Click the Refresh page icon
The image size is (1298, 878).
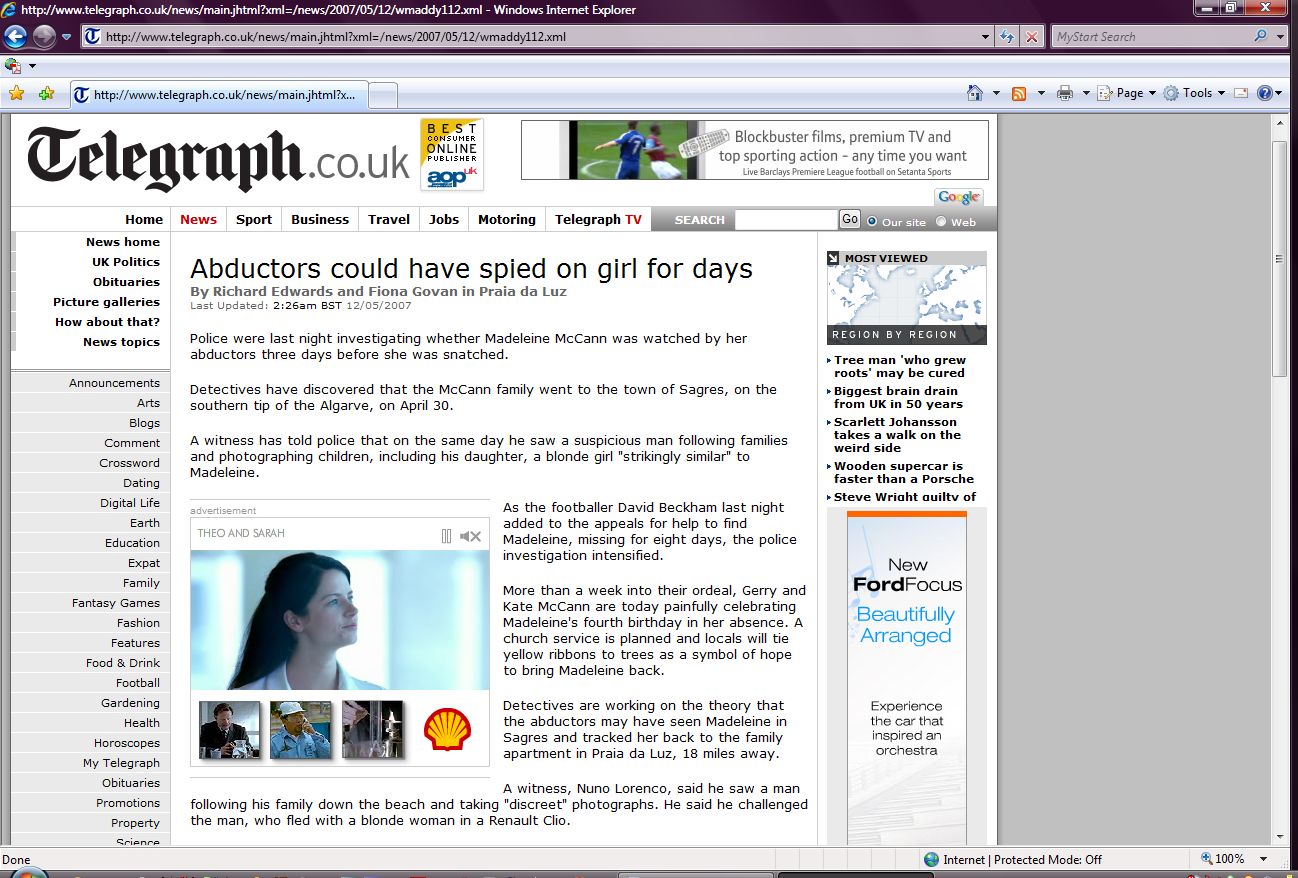1008,37
